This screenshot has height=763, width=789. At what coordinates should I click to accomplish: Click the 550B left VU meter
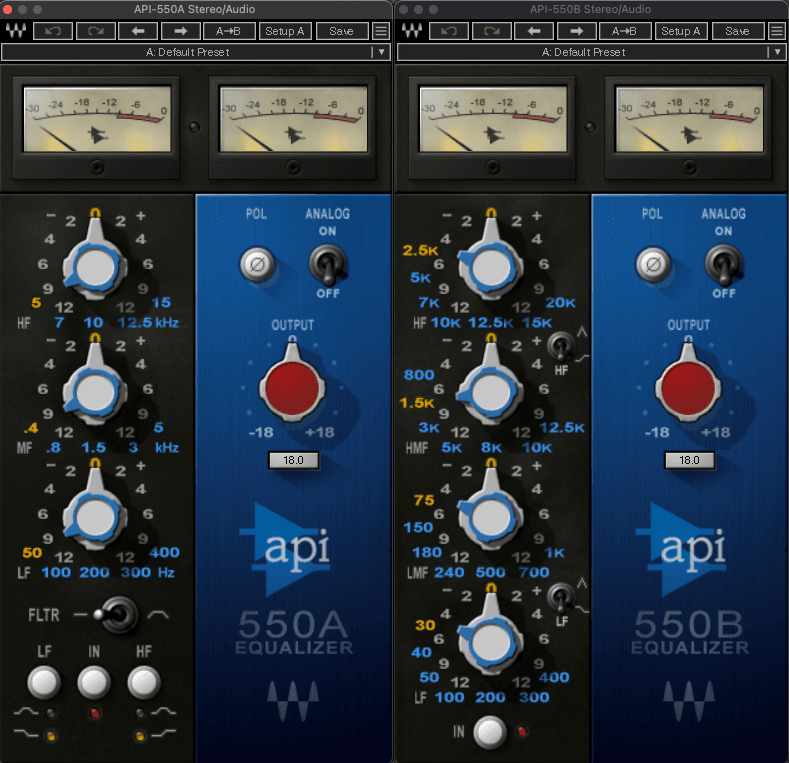[493, 119]
